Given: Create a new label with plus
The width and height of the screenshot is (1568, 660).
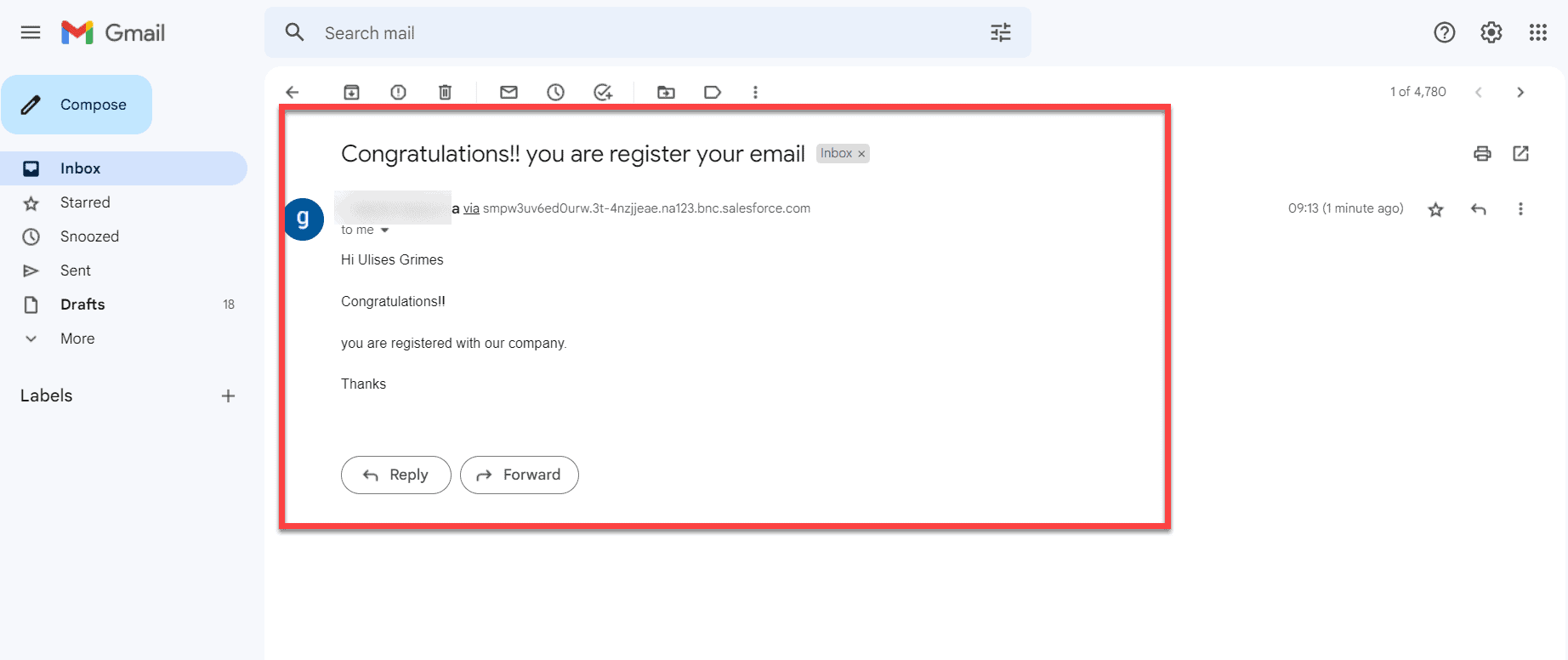Looking at the screenshot, I should click(x=228, y=395).
